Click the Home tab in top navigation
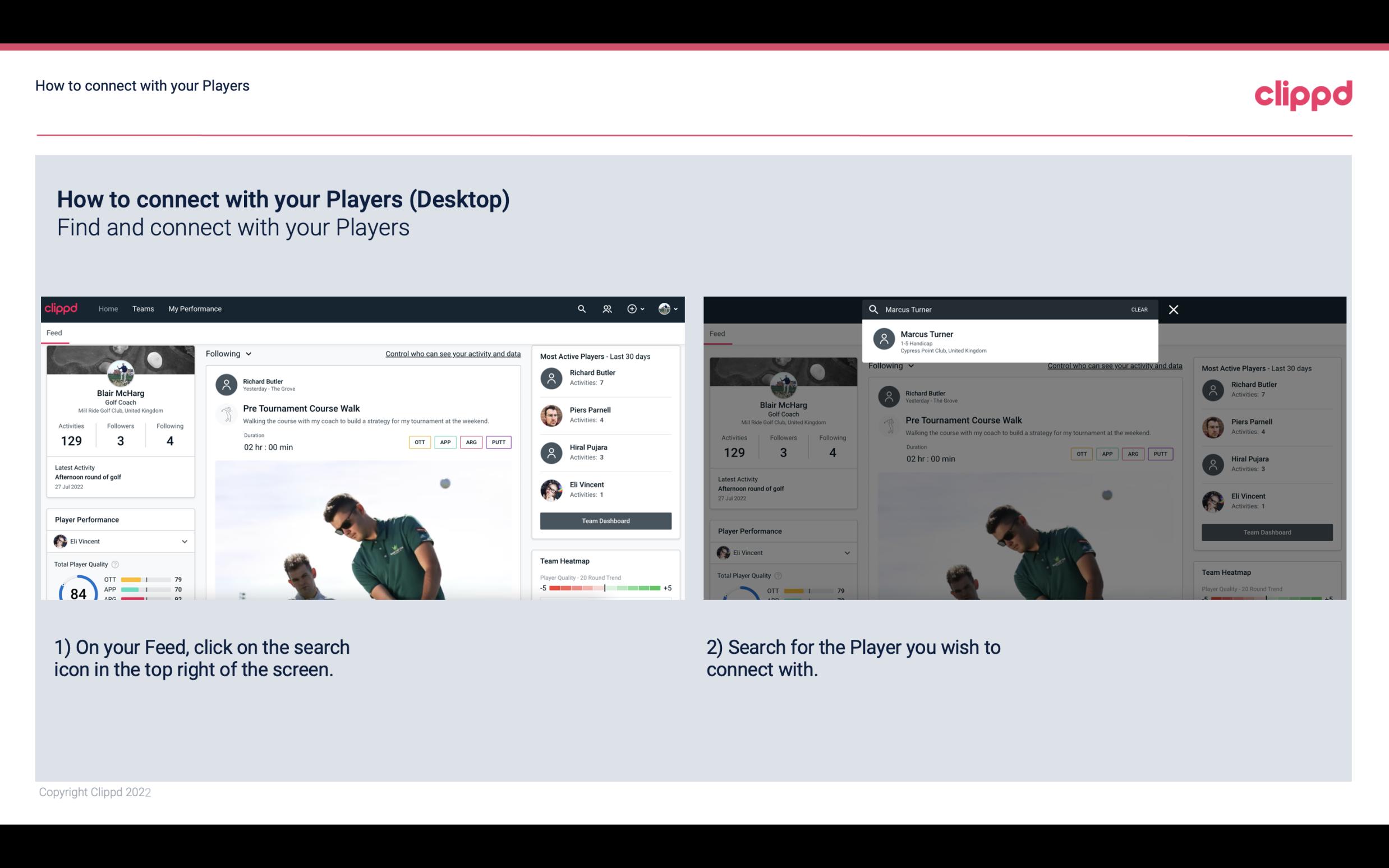 (107, 308)
